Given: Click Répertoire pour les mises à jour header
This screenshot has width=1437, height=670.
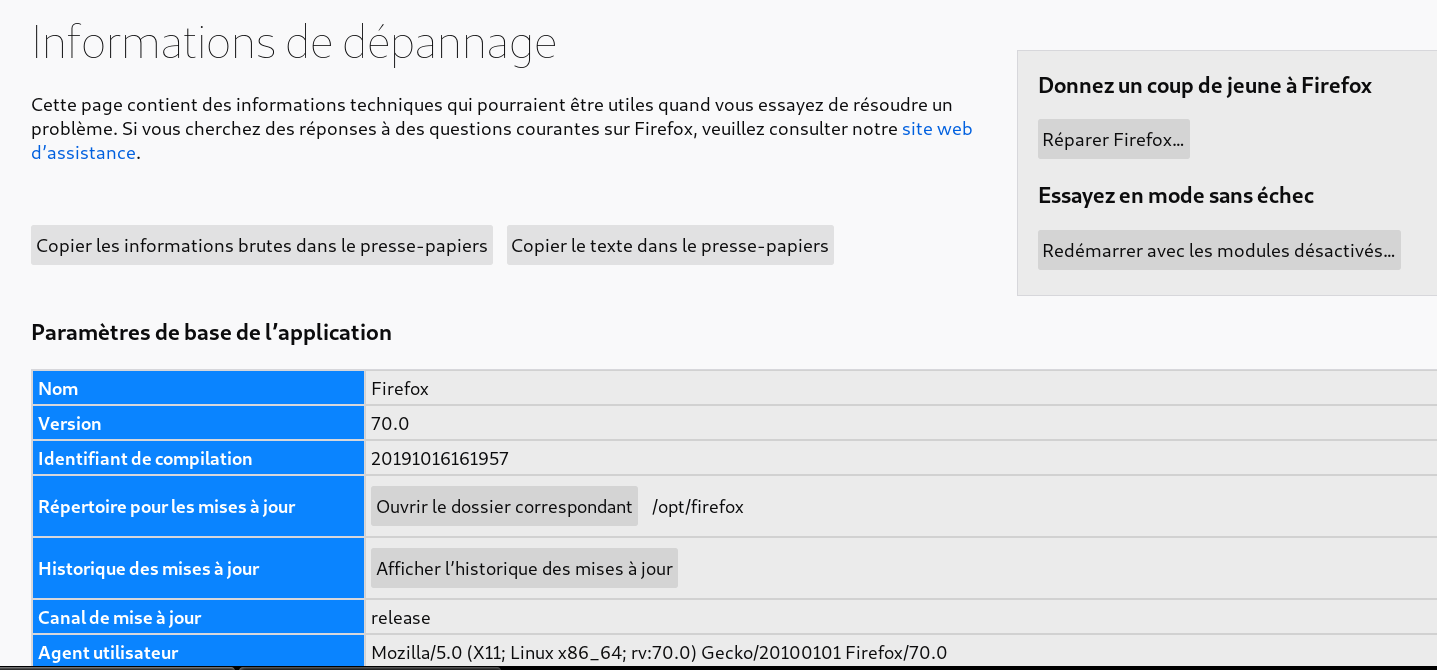Looking at the screenshot, I should (x=199, y=506).
